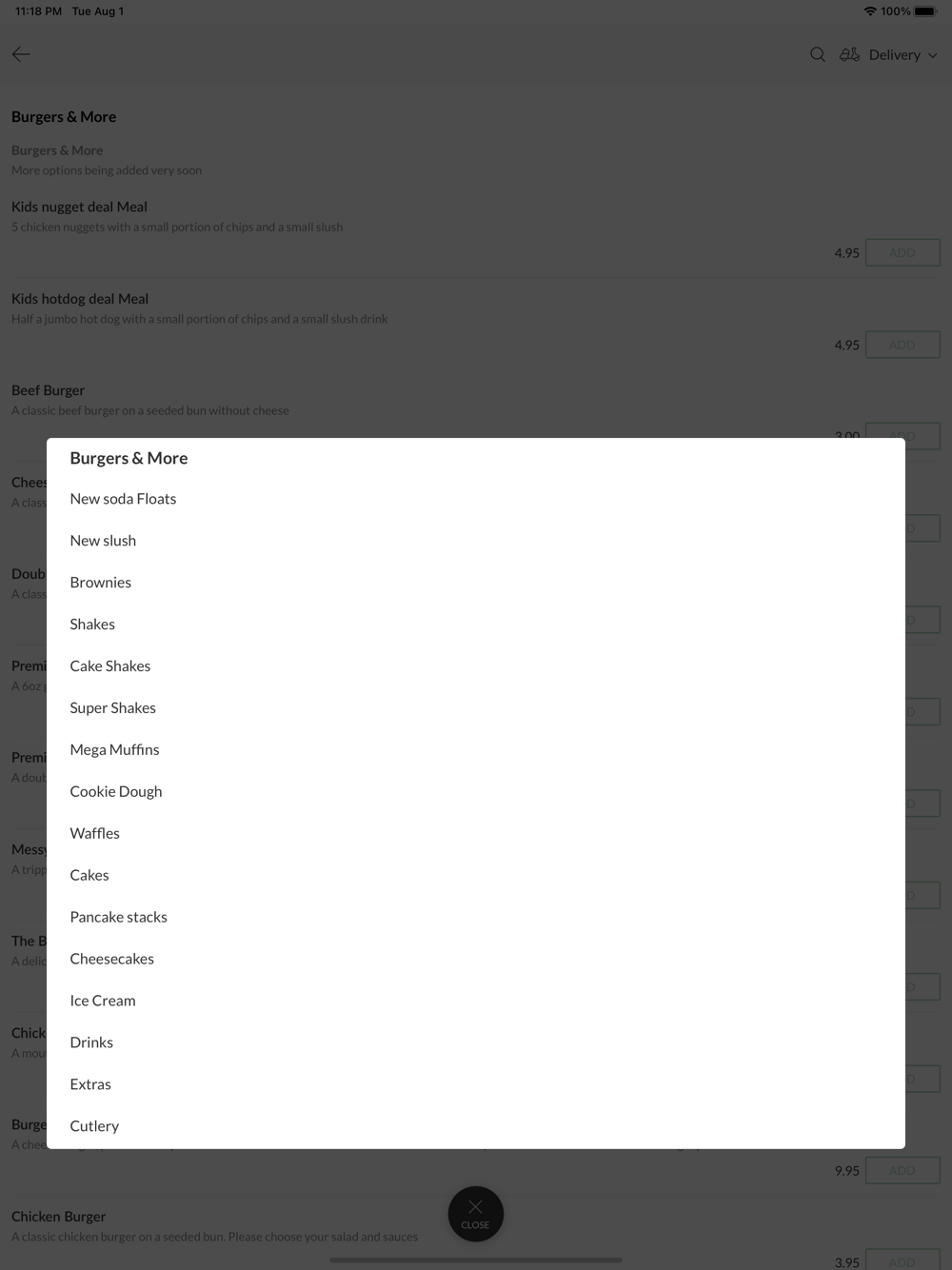Go to Shakes category
952x1270 pixels.
coord(92,625)
